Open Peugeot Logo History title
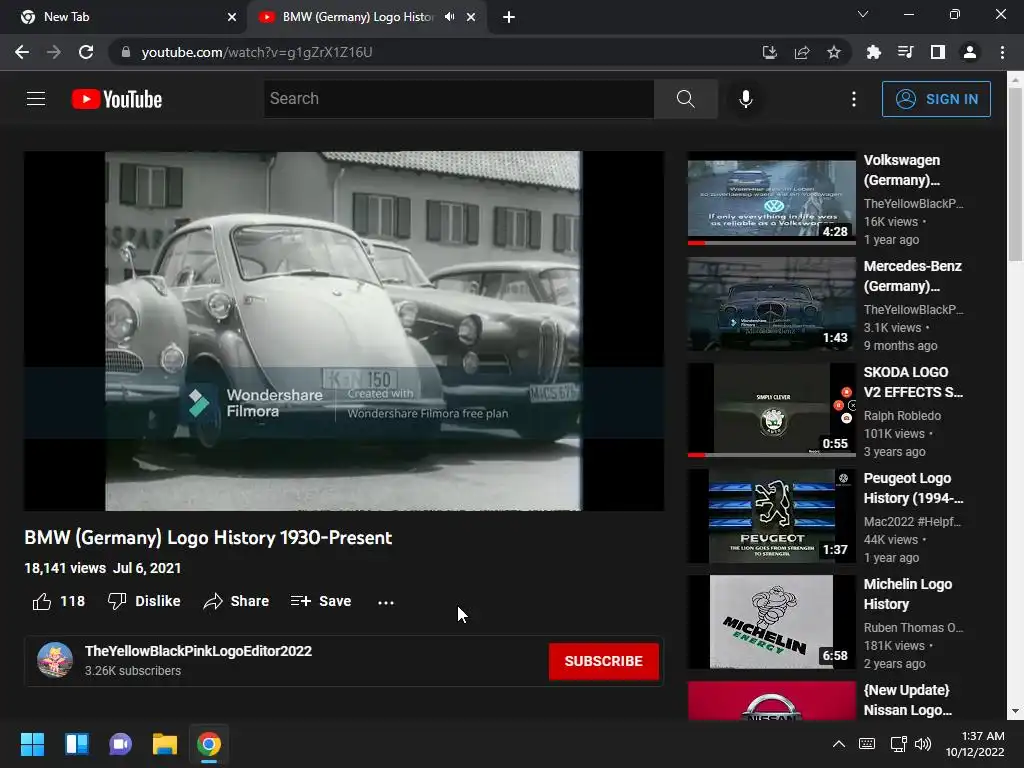 [913, 488]
